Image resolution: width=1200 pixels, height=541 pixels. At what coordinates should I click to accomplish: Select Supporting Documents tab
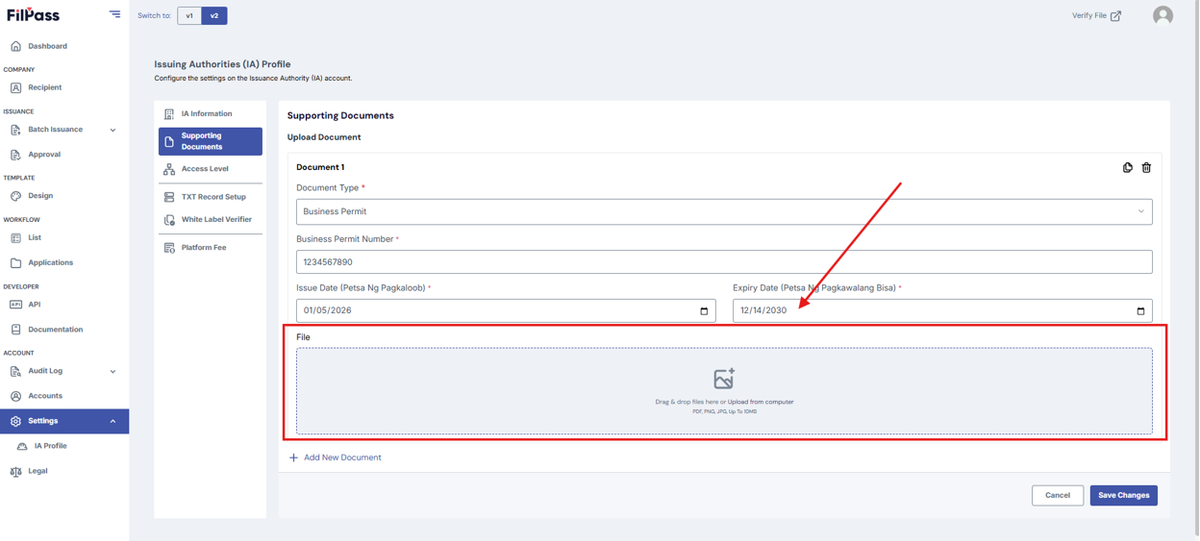pos(210,141)
